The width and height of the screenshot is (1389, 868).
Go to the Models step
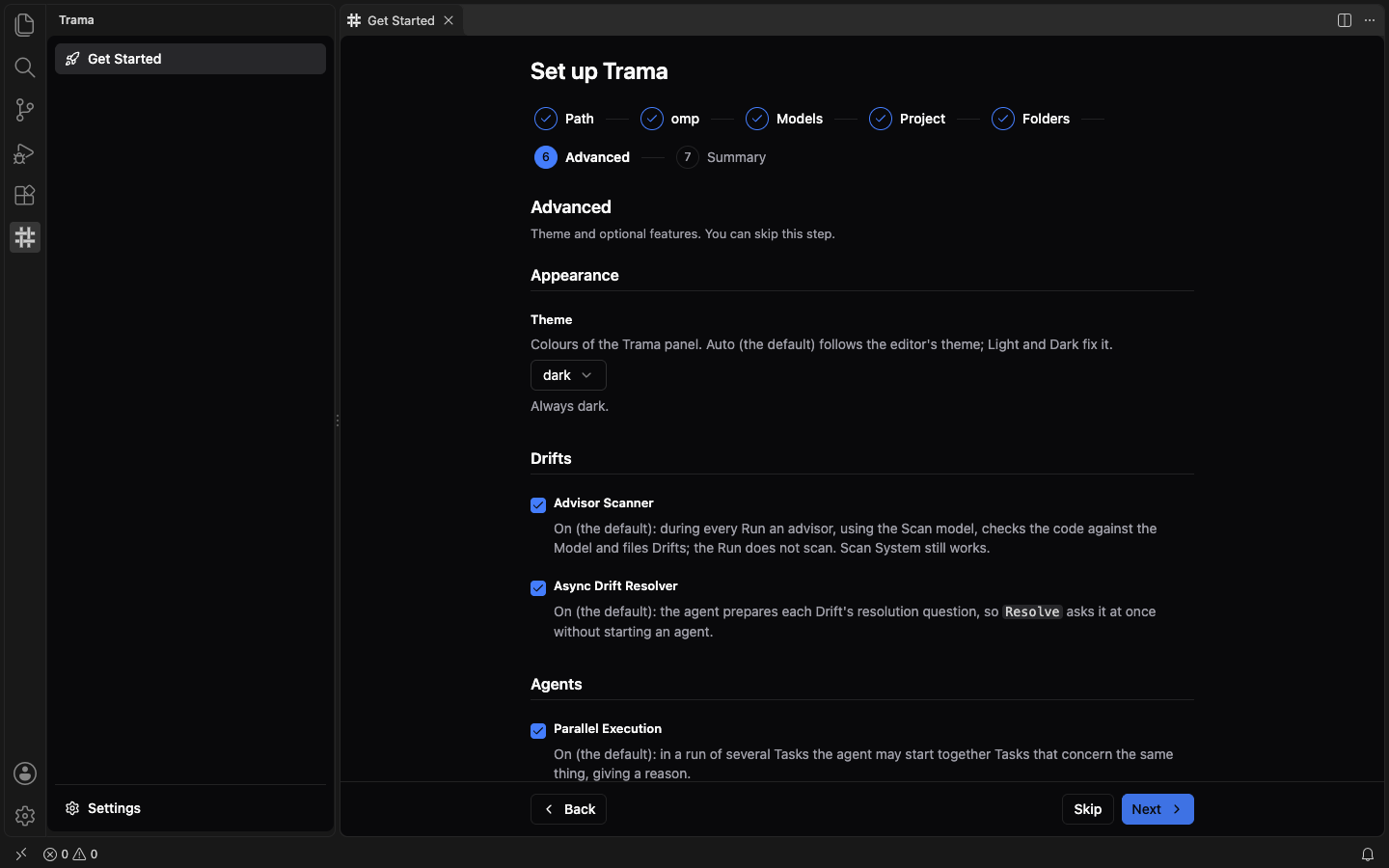click(x=784, y=119)
